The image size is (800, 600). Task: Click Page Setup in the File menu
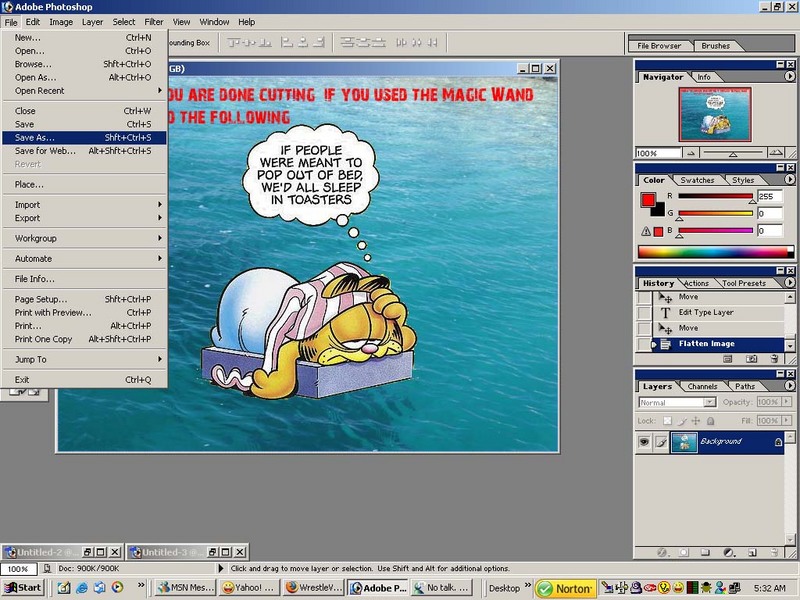84,299
